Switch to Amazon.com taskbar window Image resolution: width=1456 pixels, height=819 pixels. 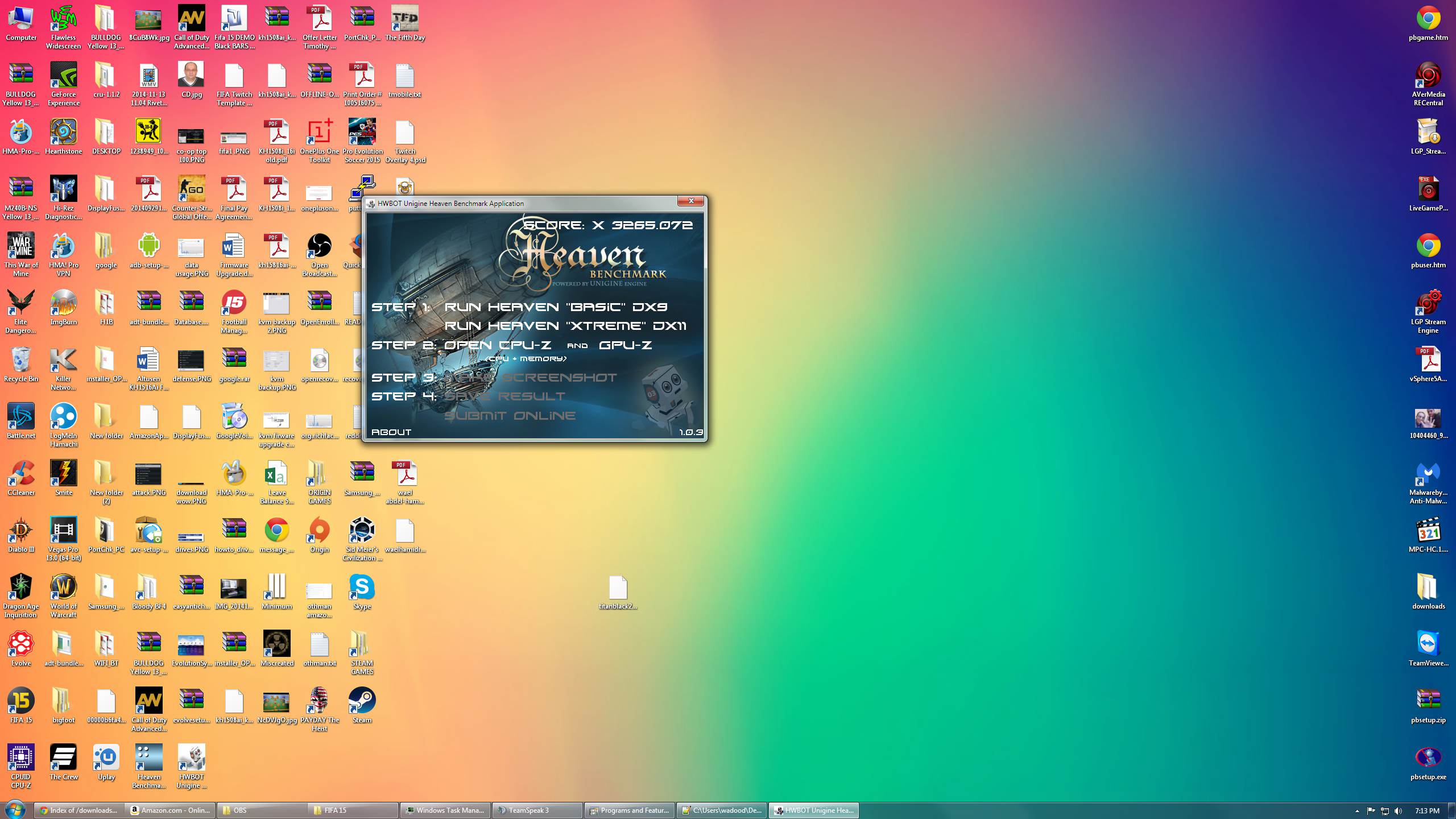[x=170, y=810]
